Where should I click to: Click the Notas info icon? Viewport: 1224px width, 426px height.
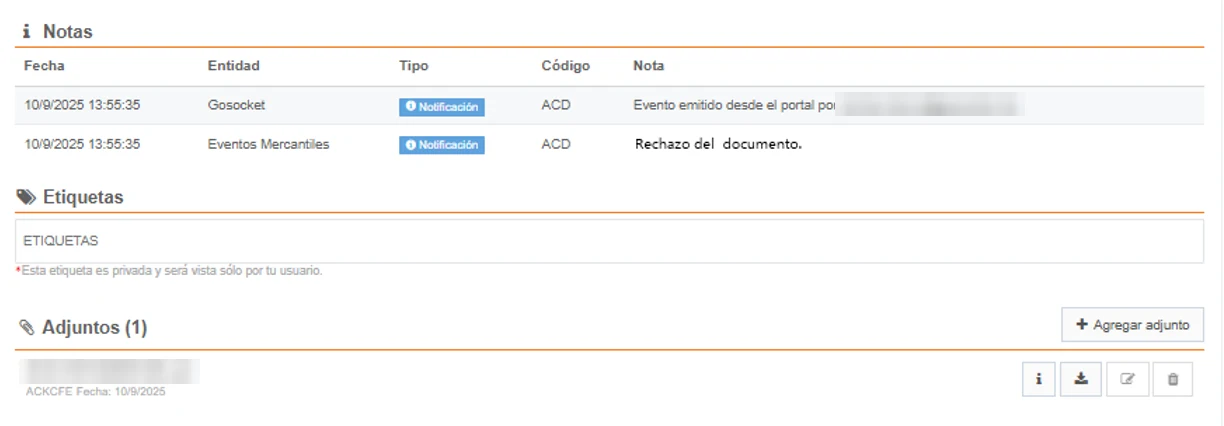point(26,32)
